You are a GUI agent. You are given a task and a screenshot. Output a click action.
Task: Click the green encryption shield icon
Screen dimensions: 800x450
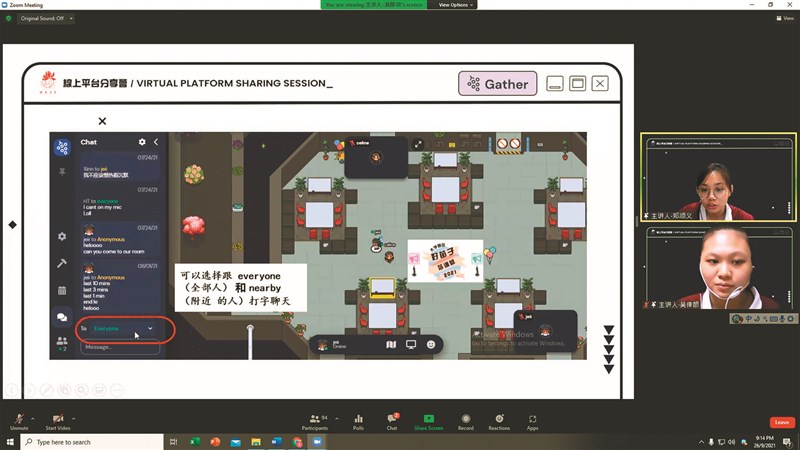[8, 18]
